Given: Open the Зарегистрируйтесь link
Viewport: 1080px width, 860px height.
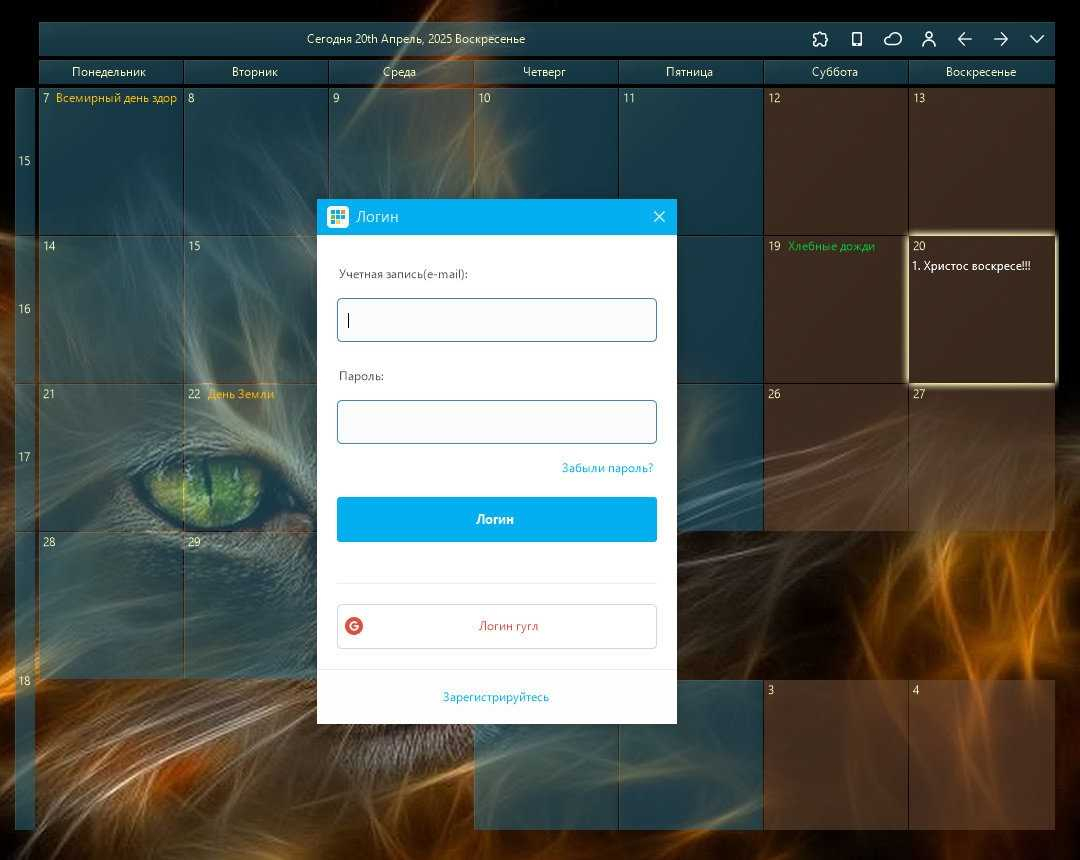Looking at the screenshot, I should tap(495, 697).
